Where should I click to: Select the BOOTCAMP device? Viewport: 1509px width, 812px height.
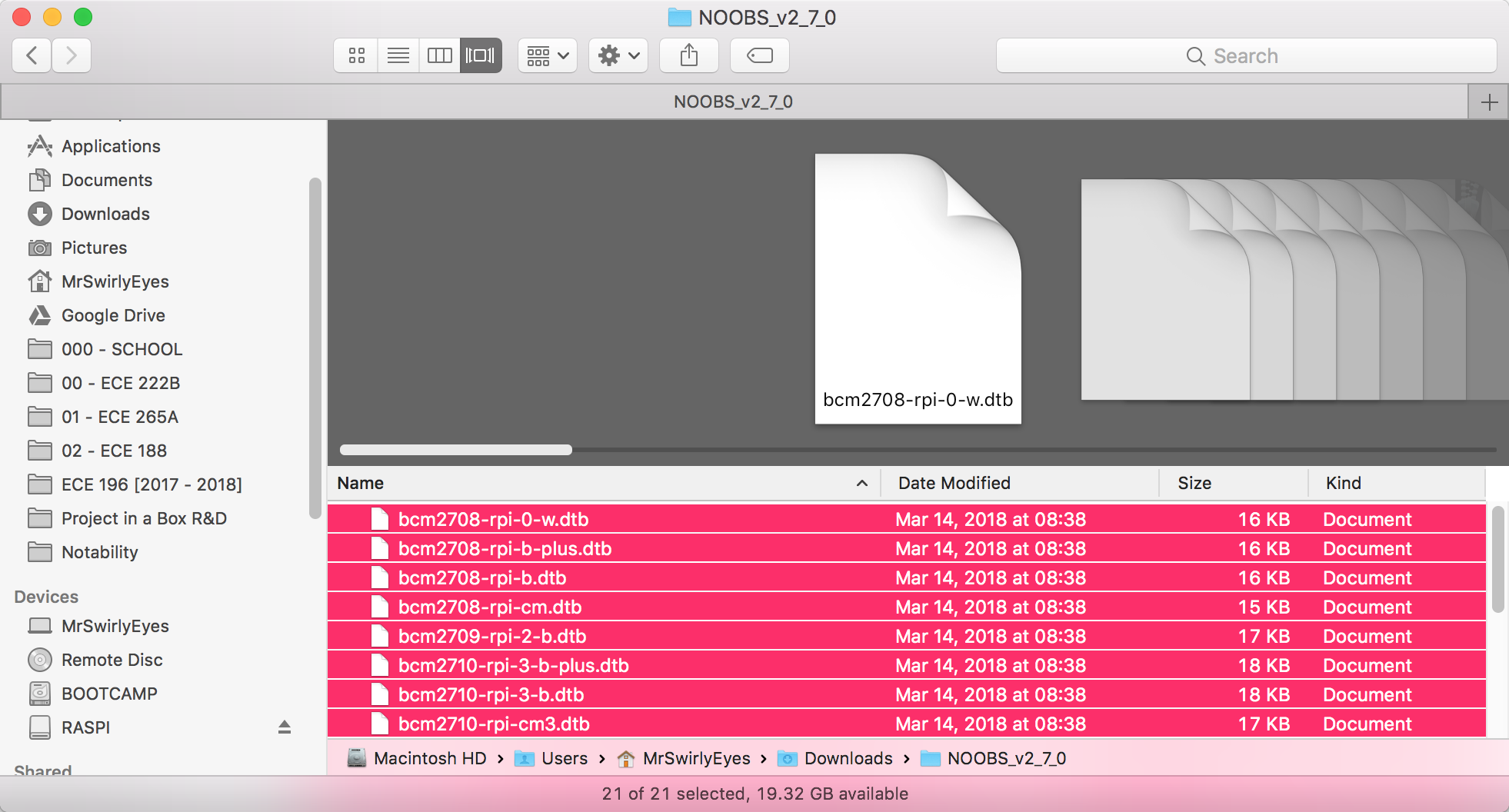pos(108,694)
